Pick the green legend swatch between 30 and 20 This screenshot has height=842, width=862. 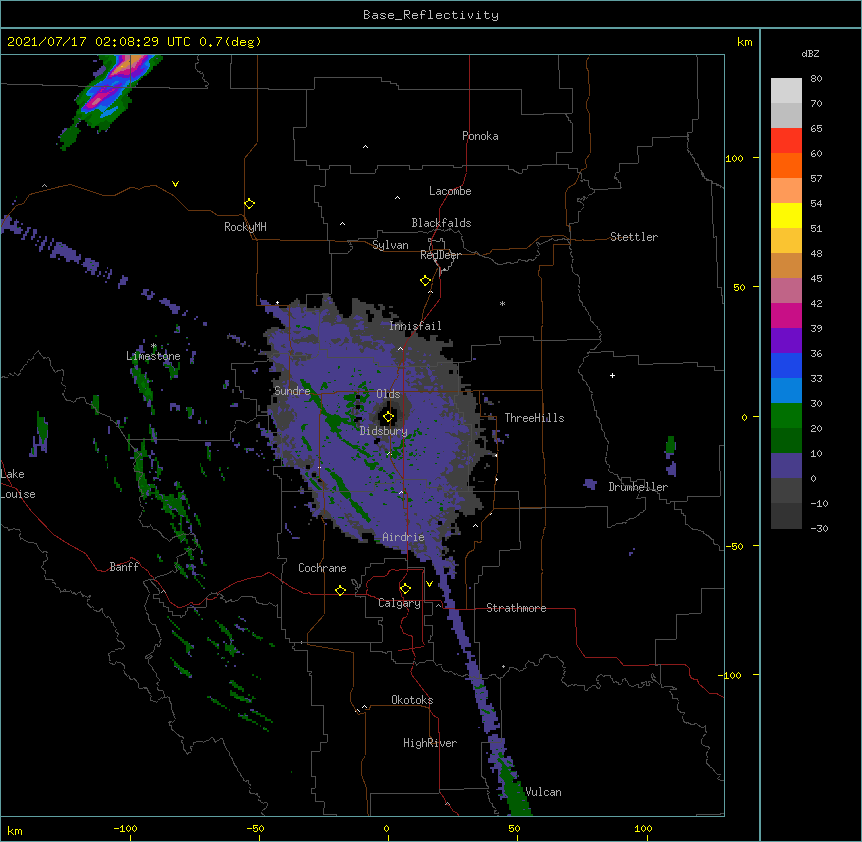click(786, 416)
